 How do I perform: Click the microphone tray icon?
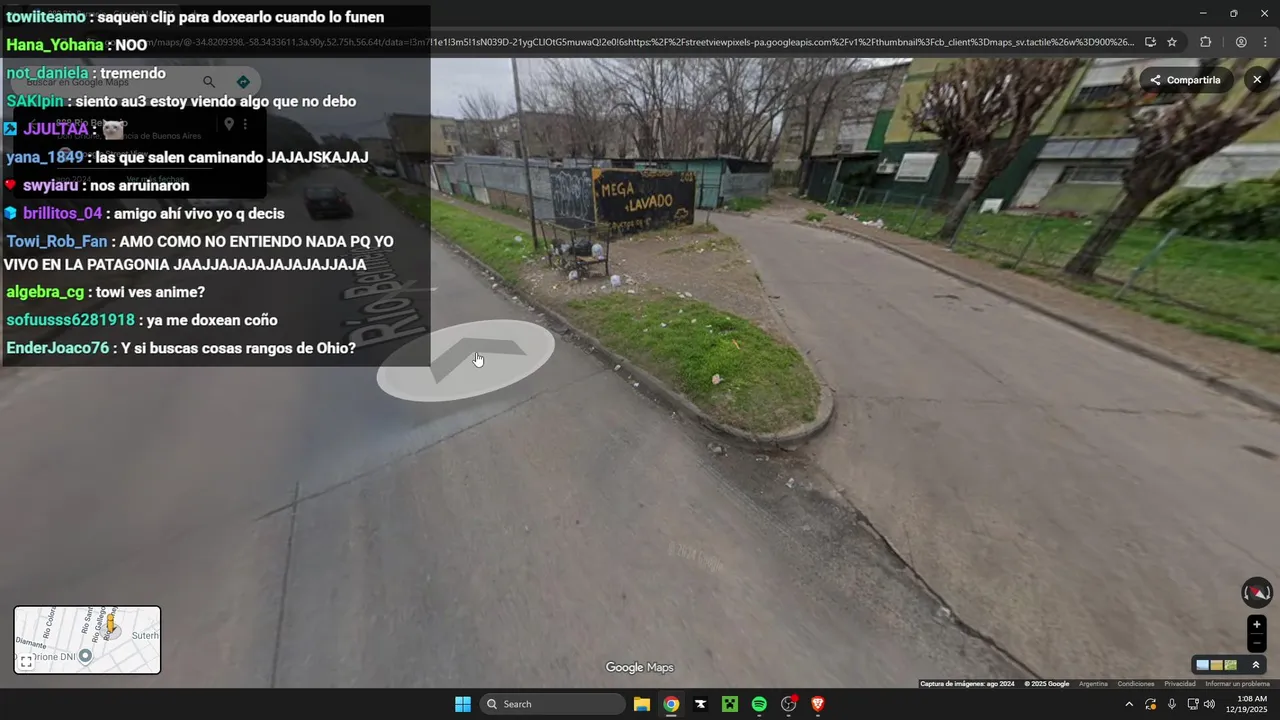coord(1172,704)
